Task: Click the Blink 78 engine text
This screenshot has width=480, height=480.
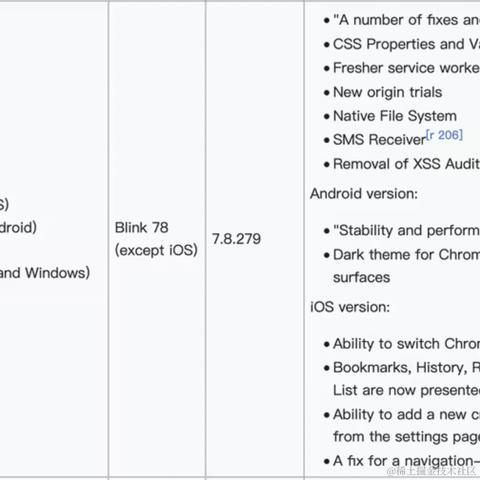Action: 141,228
